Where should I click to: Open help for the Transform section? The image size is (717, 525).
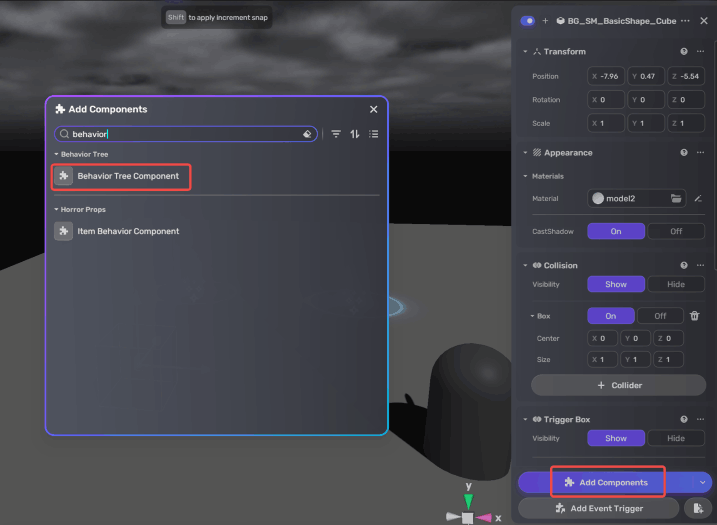click(684, 51)
